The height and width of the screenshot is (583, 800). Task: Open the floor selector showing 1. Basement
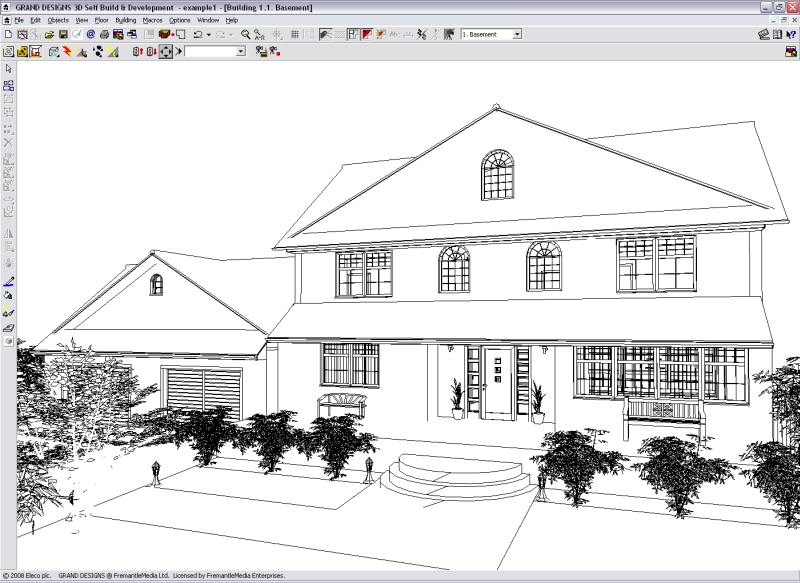pos(490,34)
